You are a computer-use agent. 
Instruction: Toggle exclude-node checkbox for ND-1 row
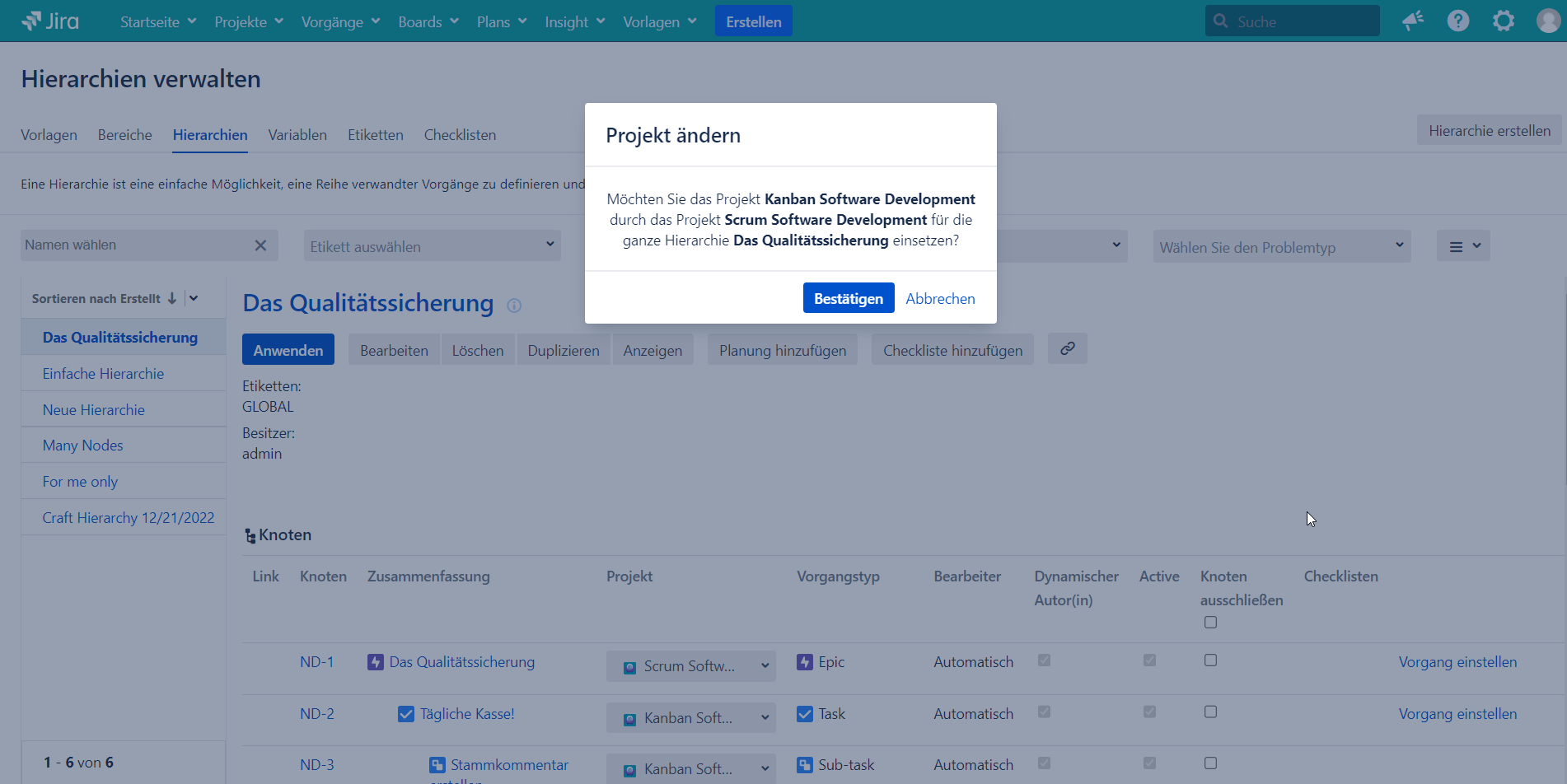1210,660
